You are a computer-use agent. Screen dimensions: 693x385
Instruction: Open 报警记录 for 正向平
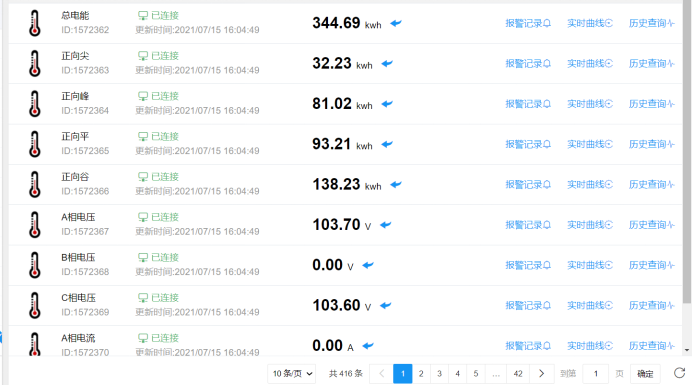[528, 144]
